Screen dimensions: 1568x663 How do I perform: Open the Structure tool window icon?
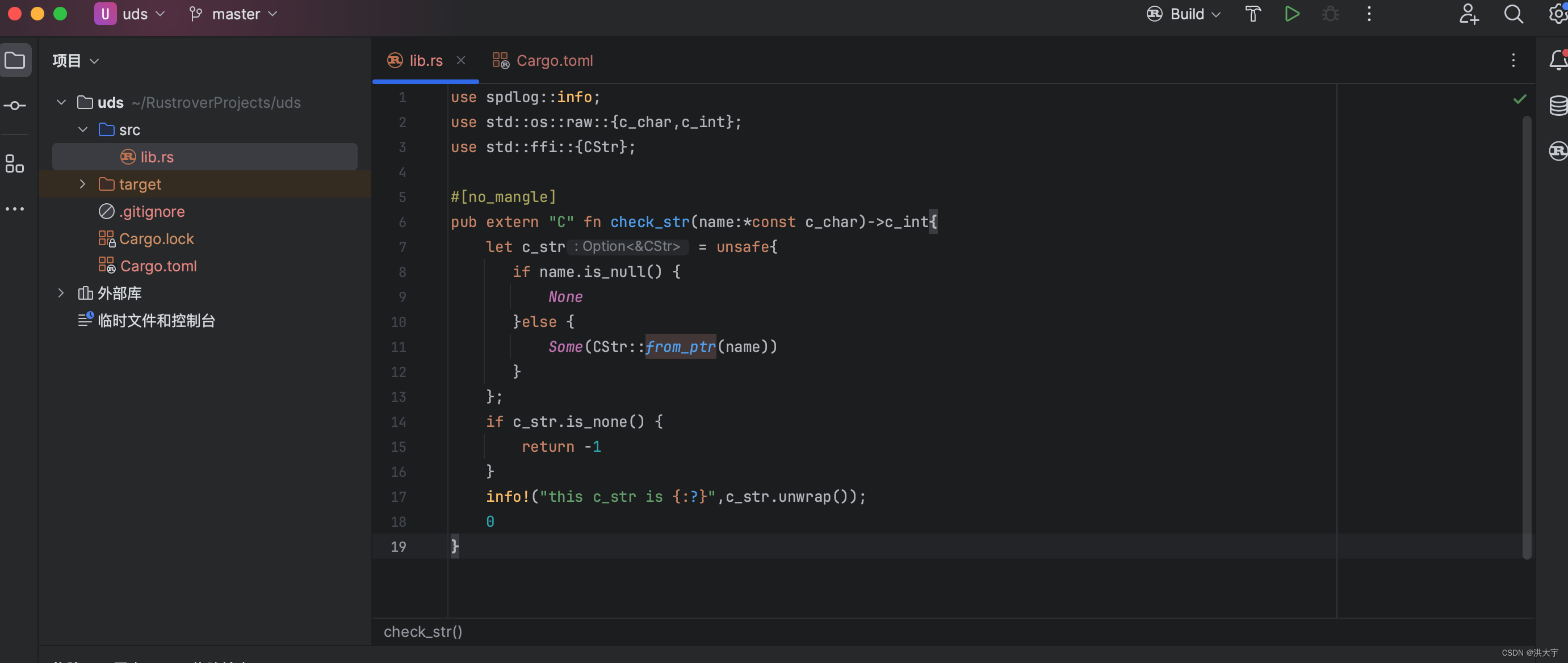(15, 163)
